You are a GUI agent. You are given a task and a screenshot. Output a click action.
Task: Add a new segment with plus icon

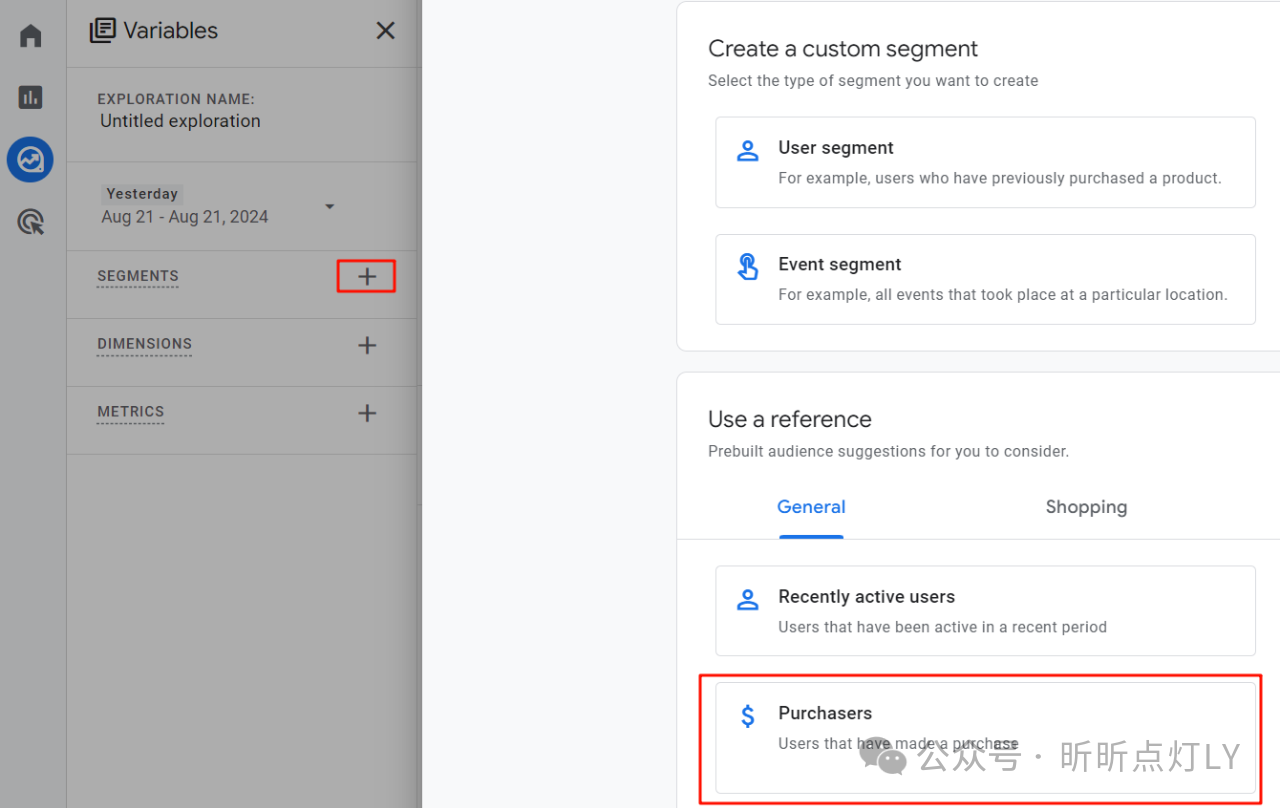pyautogui.click(x=367, y=277)
